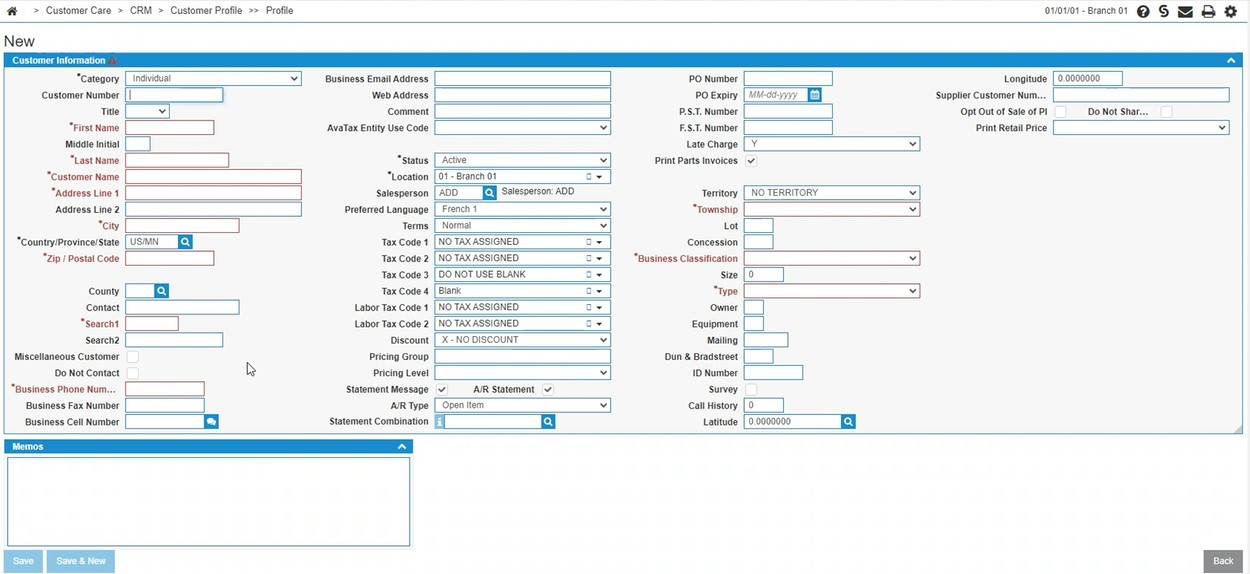The height and width of the screenshot is (574, 1250).
Task: Click the County search icon
Action: [x=161, y=291]
